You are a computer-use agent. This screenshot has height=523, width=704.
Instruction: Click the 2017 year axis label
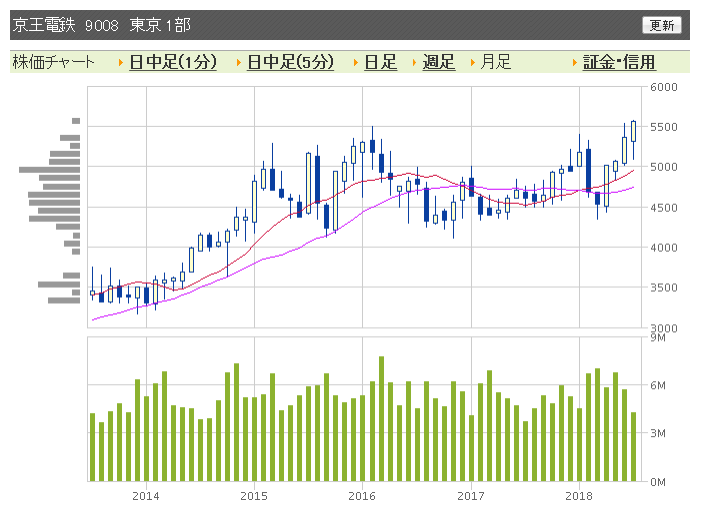point(471,496)
